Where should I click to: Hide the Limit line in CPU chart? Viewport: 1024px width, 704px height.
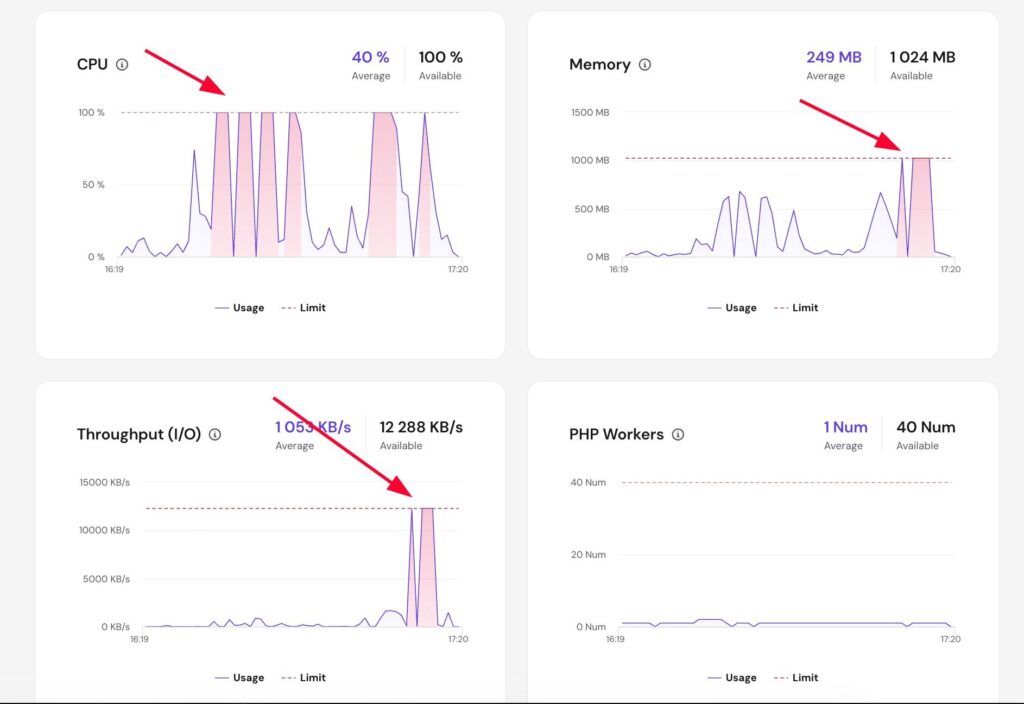304,308
